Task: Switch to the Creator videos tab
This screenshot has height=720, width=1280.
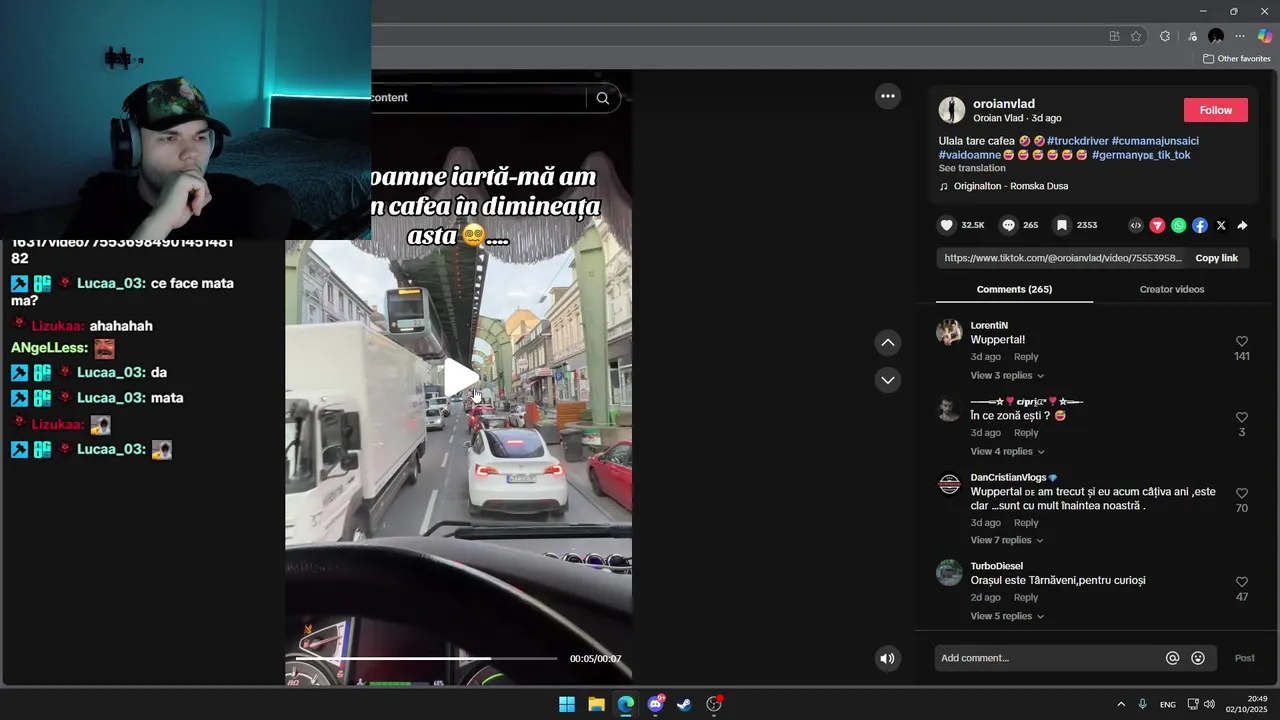Action: [x=1172, y=289]
